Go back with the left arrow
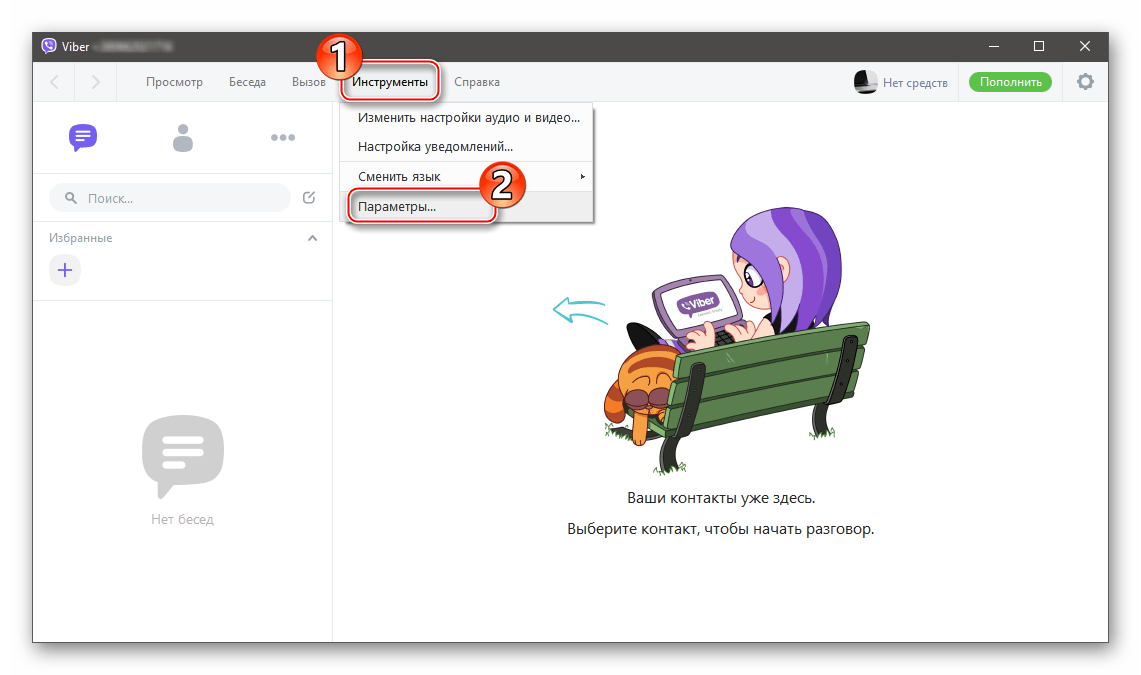This screenshot has height=675, width=1141. (x=55, y=82)
